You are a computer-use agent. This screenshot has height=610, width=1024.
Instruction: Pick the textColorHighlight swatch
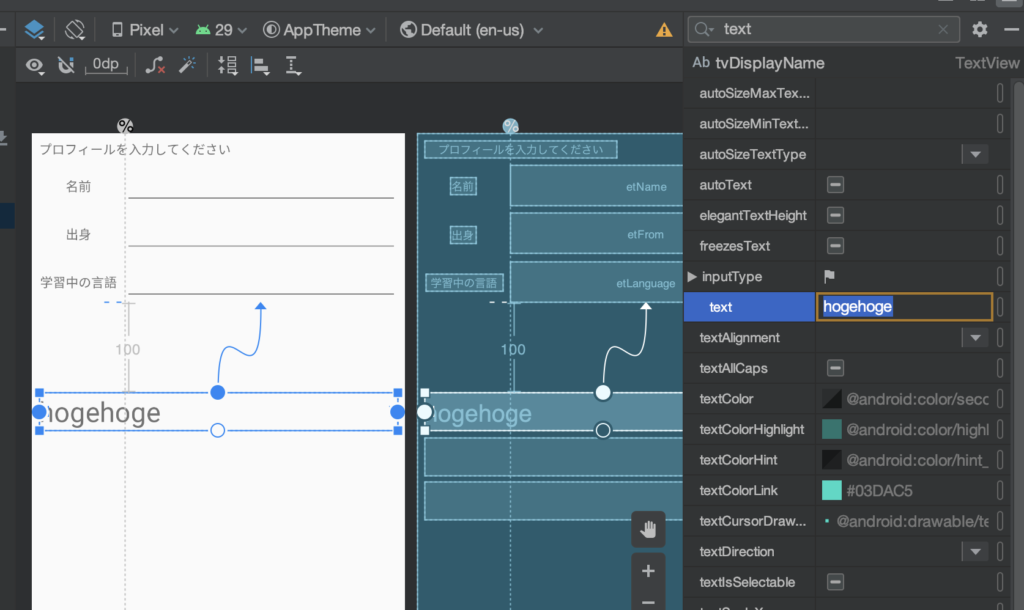(x=831, y=430)
